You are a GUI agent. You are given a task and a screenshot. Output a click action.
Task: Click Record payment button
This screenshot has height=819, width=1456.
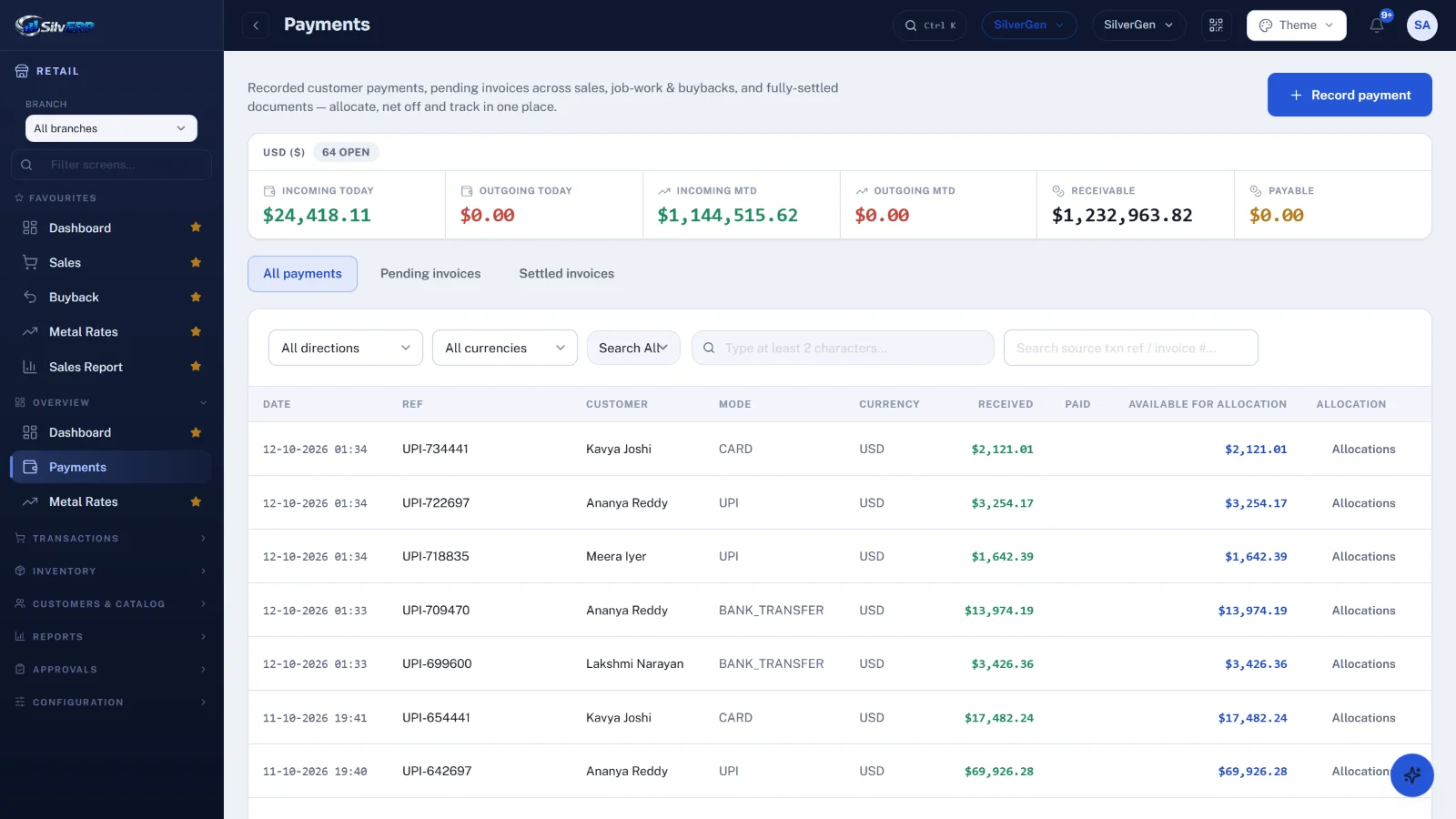pos(1350,95)
